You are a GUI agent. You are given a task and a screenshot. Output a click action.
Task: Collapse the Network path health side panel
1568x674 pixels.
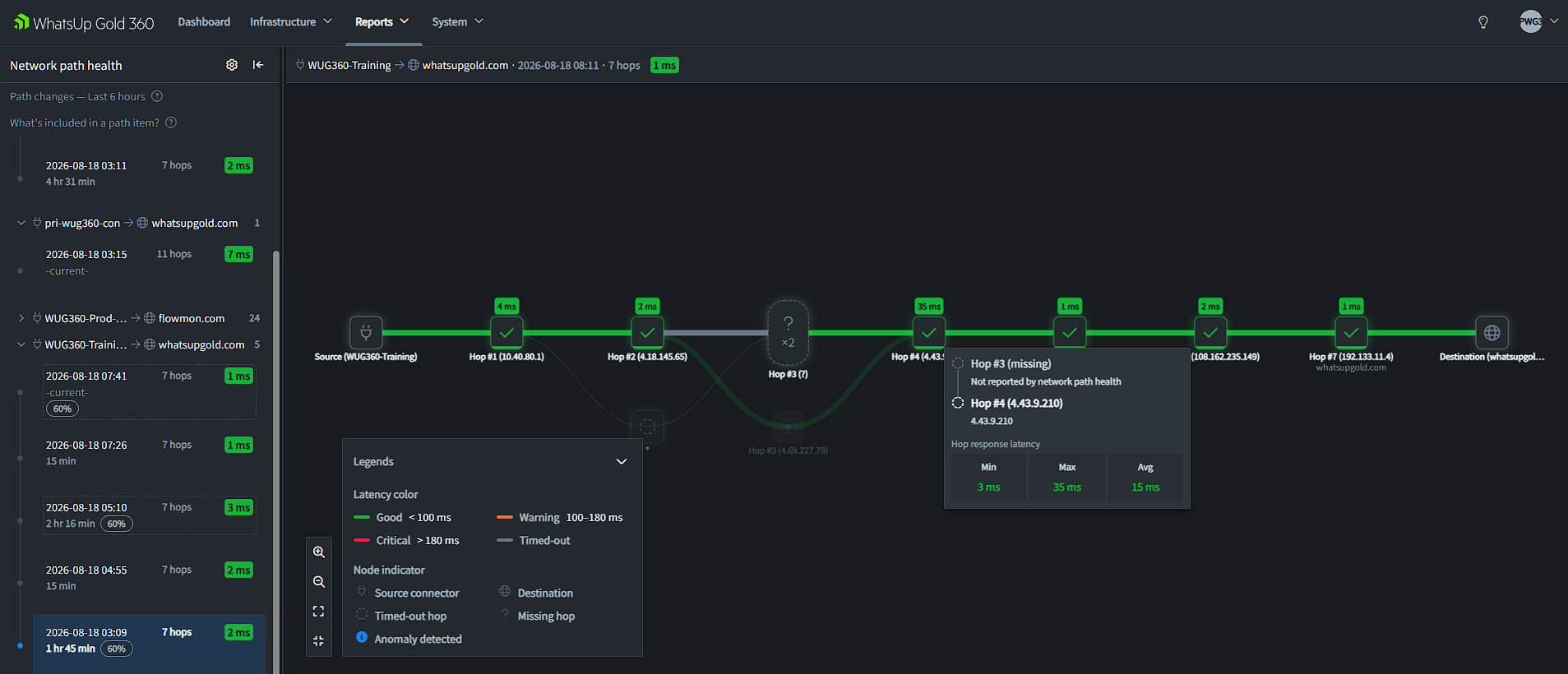(258, 65)
